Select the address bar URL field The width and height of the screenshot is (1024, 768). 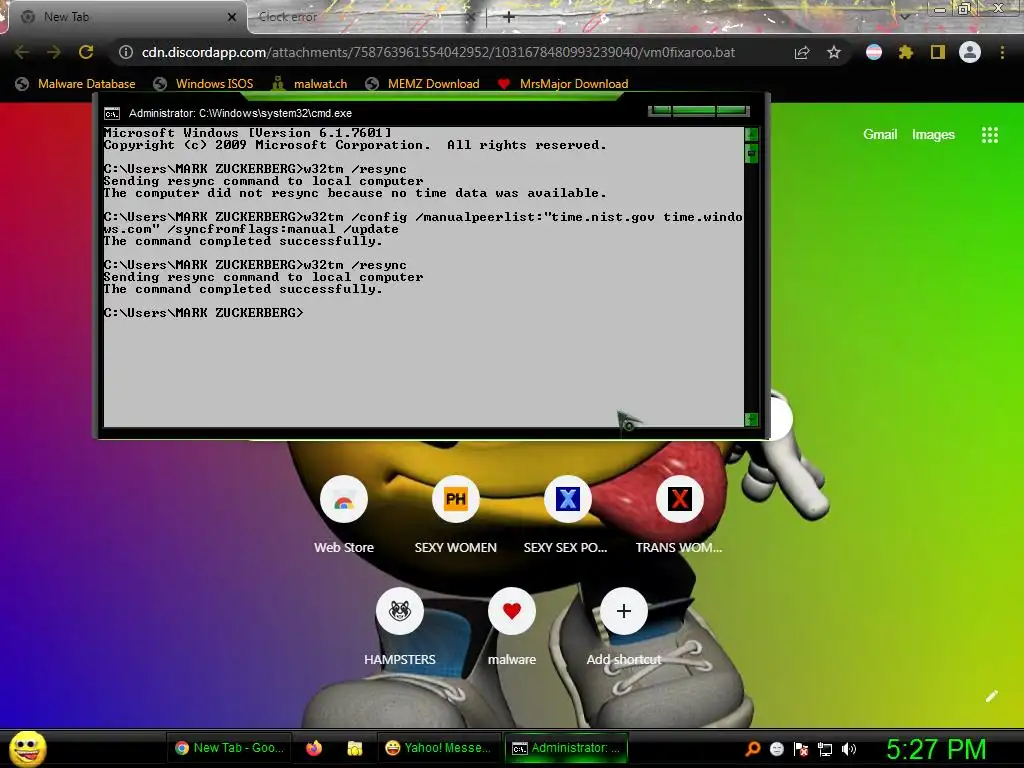(x=438, y=52)
